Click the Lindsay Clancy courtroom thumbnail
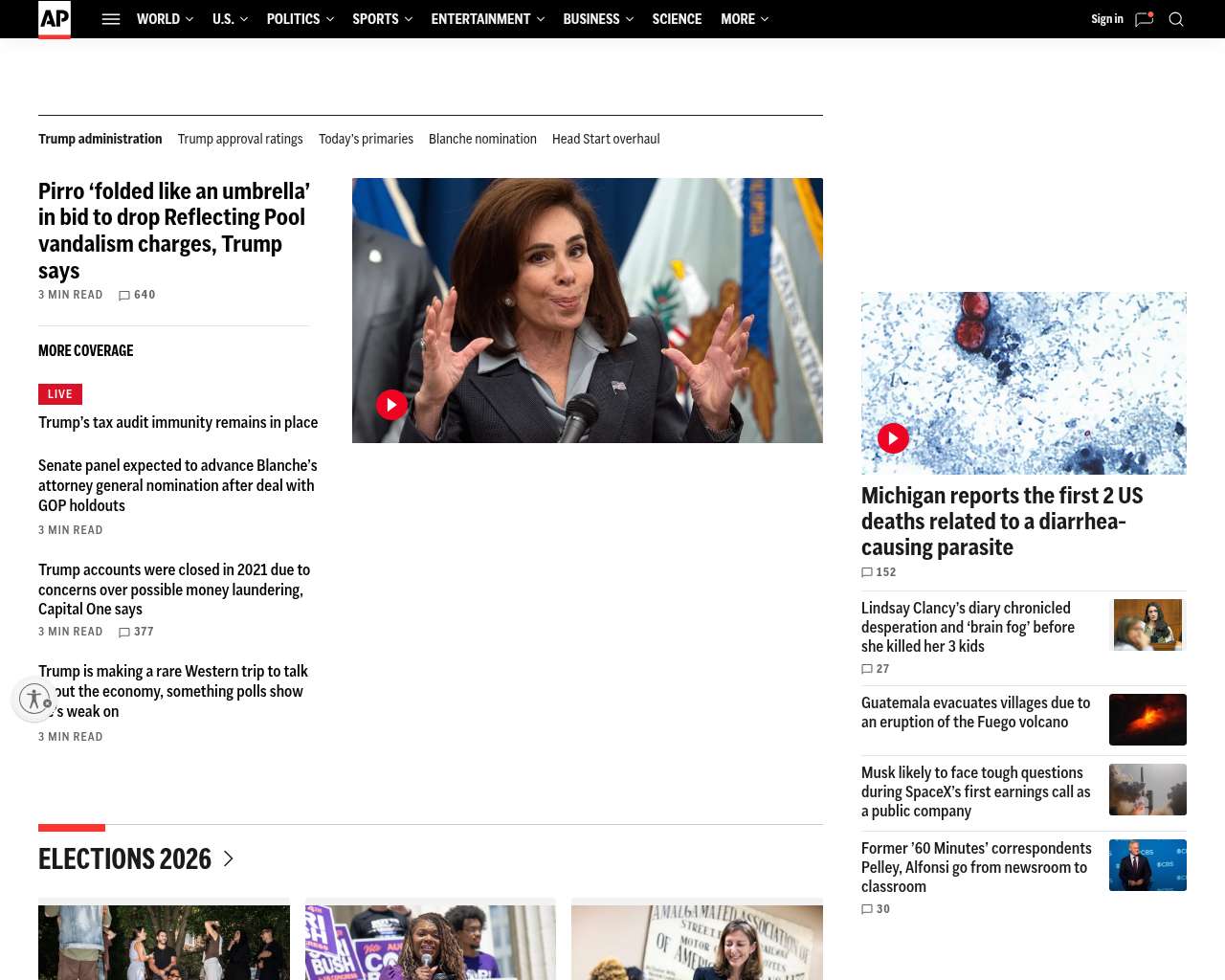Screen dimensions: 1225x980 1147,624
